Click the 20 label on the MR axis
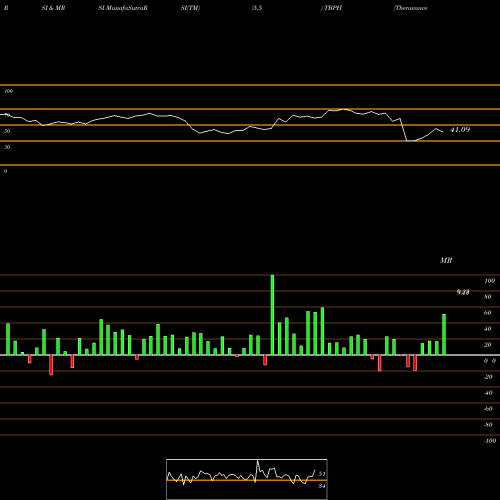This screenshot has height=500, width=500. tap(488, 345)
